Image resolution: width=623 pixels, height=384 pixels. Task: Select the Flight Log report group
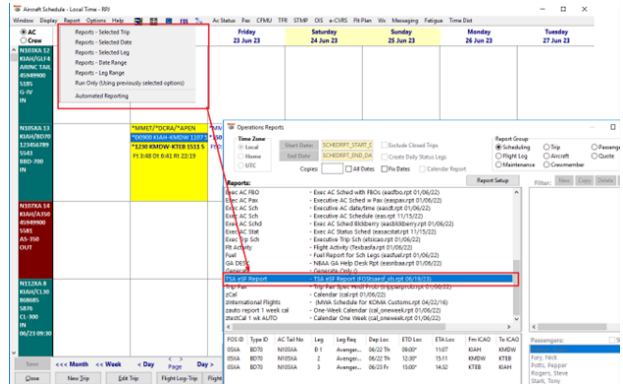point(498,156)
